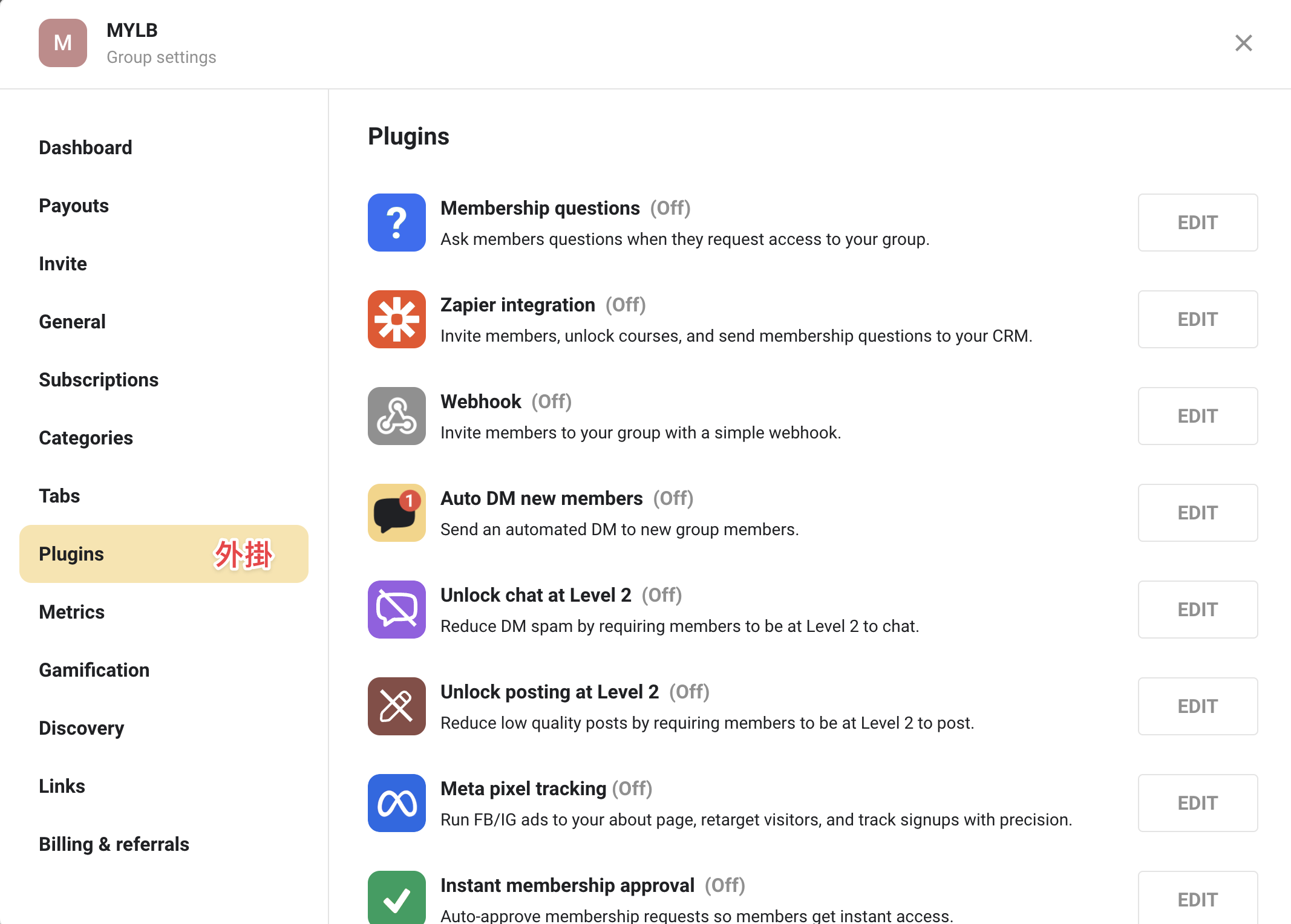Close the Group settings dialog
1291x924 pixels.
(1244, 43)
